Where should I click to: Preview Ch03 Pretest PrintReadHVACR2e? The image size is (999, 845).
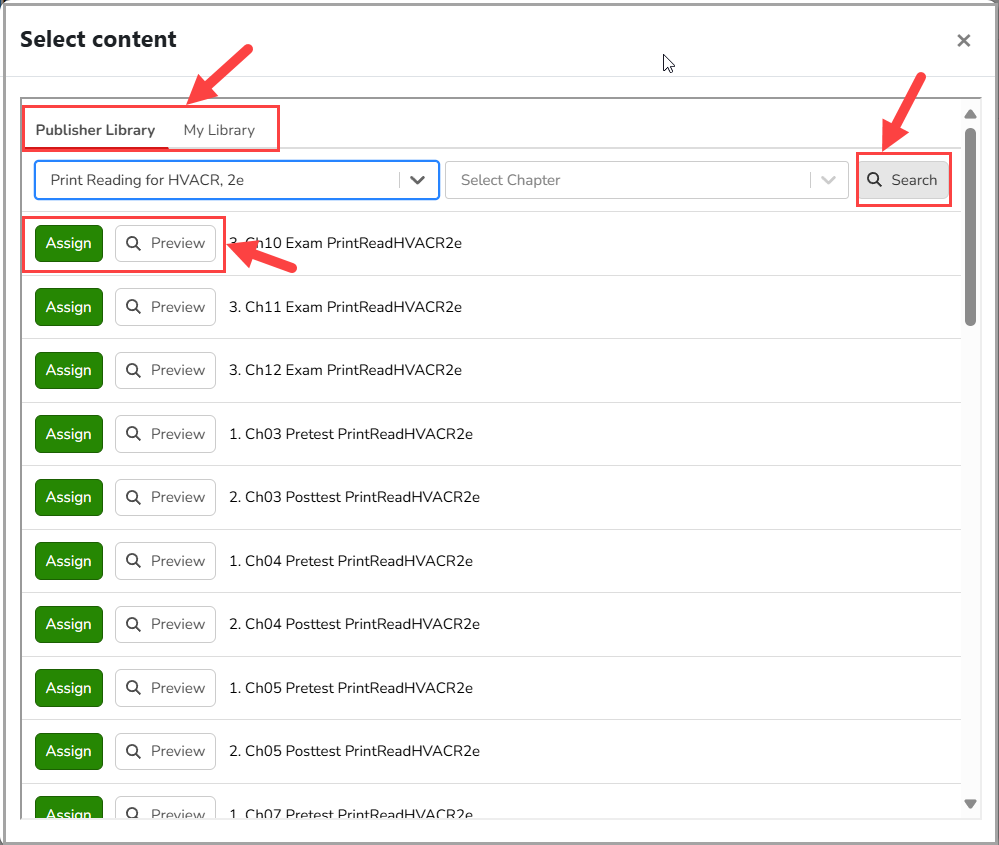pyautogui.click(x=165, y=434)
